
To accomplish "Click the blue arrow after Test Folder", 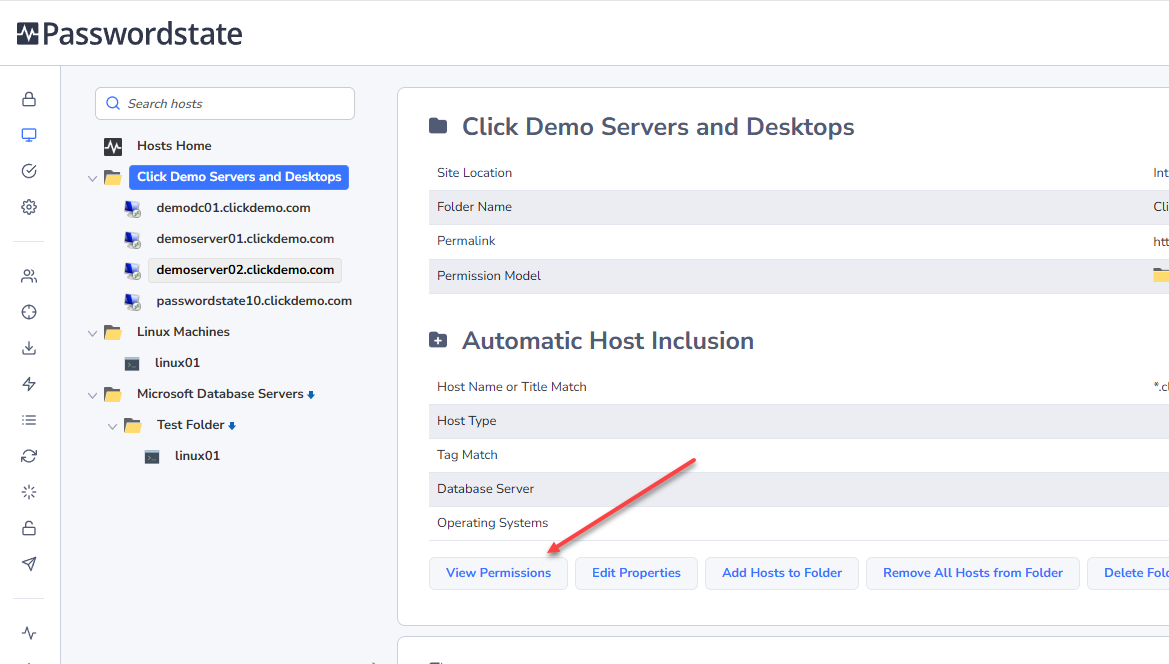I will click(232, 426).
